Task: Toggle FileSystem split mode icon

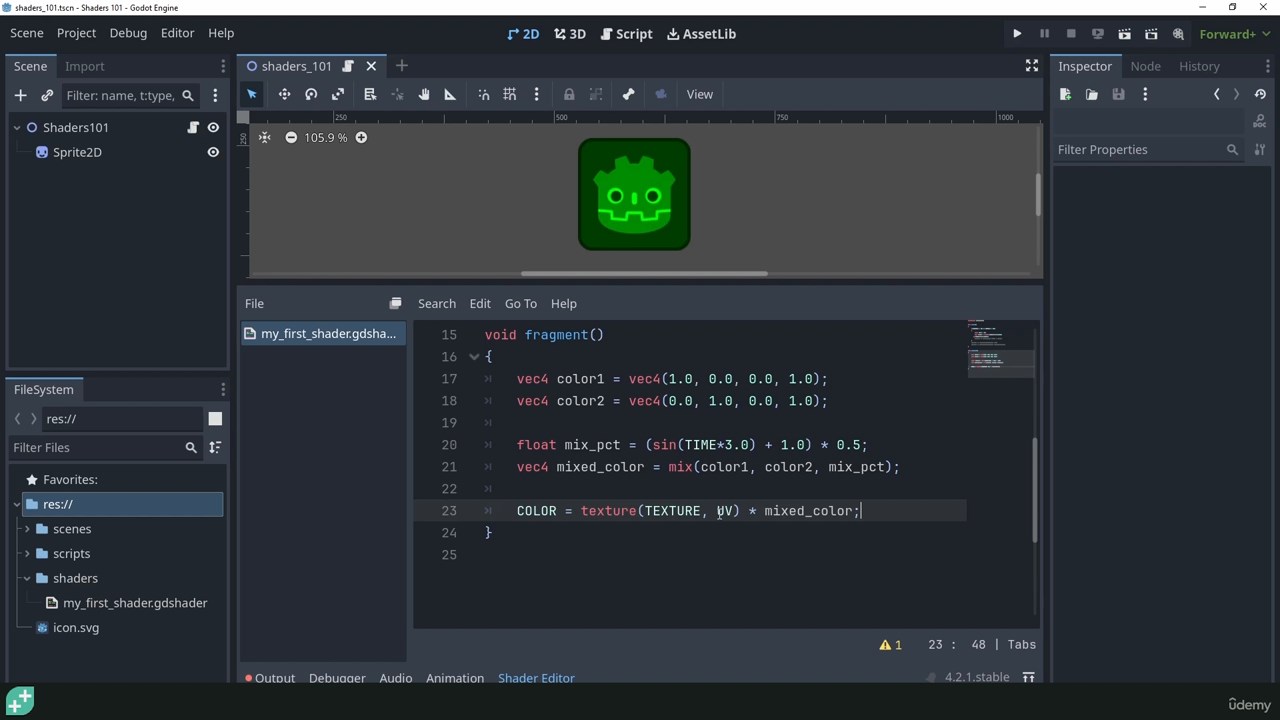Action: tap(215, 419)
